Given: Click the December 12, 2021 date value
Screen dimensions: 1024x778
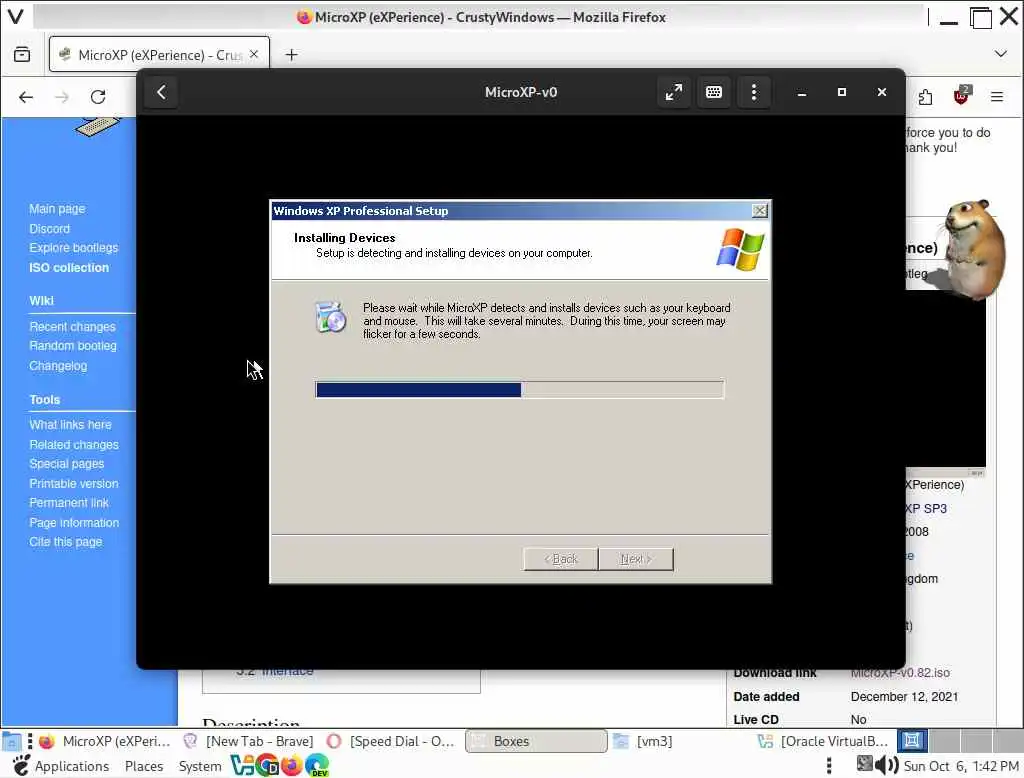Looking at the screenshot, I should [904, 696].
